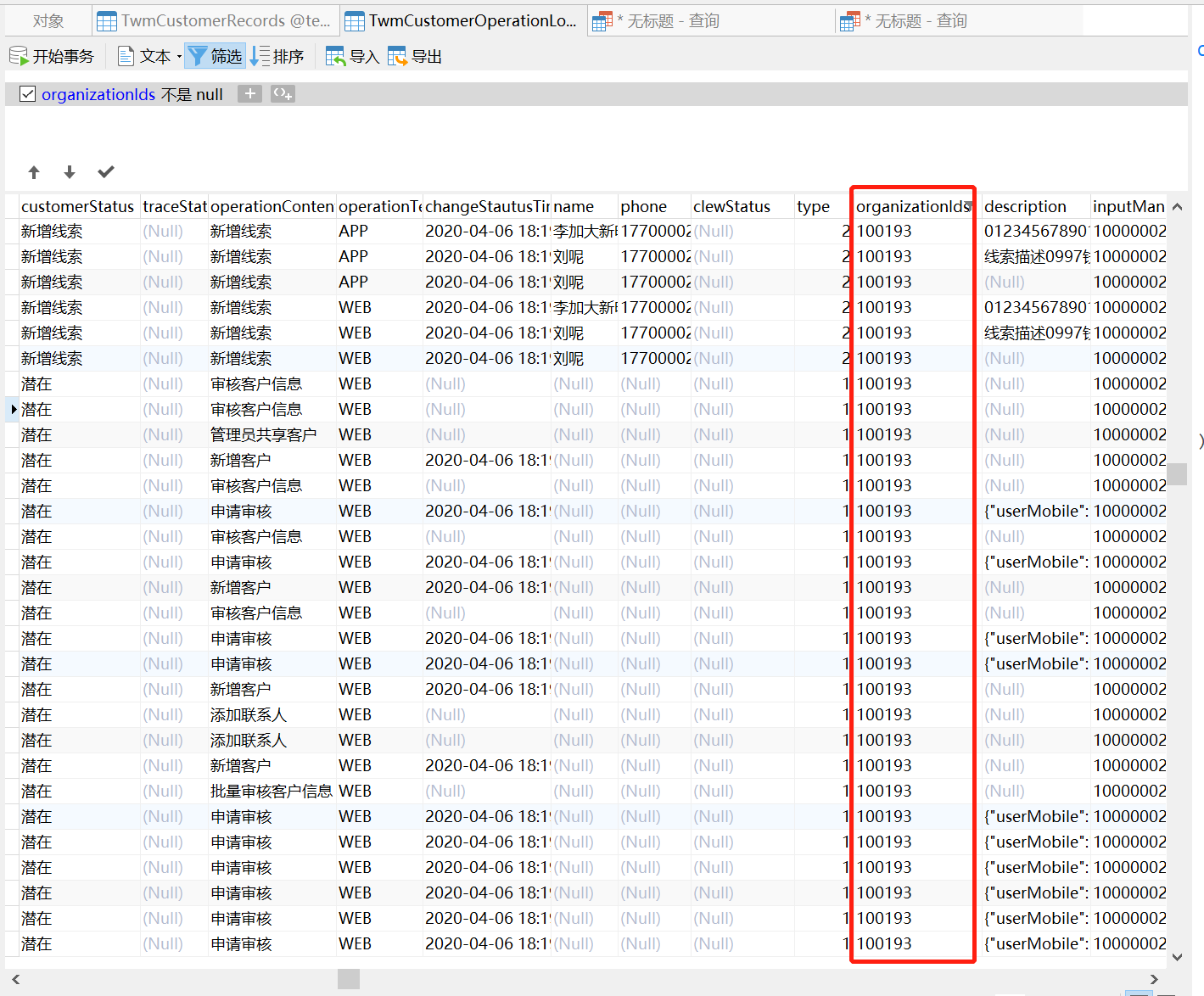Switch to TwmCustomerOperationLo... tab
Viewport: 1204px width, 996px height.
coord(462,21)
